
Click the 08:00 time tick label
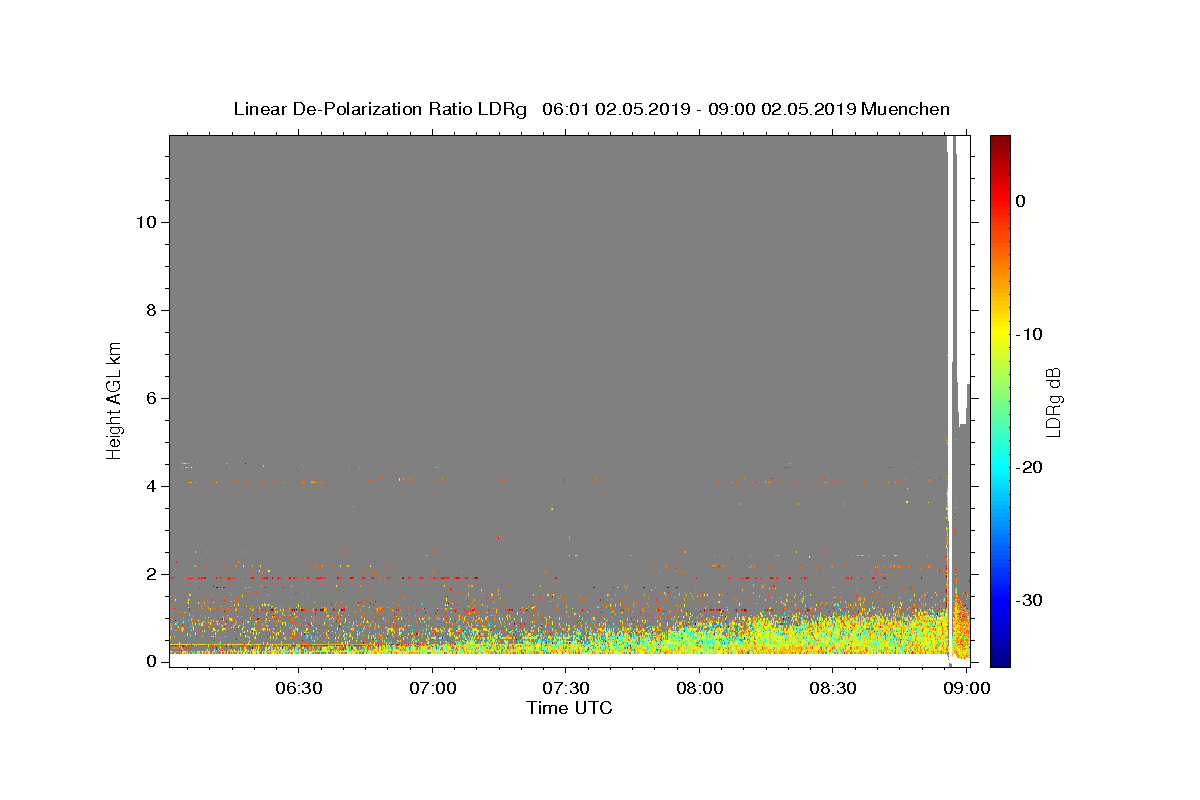point(699,689)
